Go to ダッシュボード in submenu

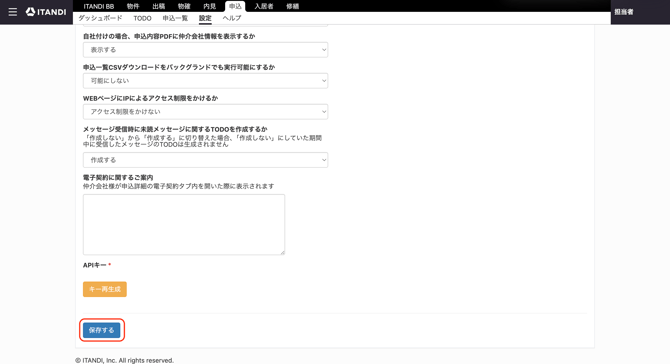[x=100, y=18]
